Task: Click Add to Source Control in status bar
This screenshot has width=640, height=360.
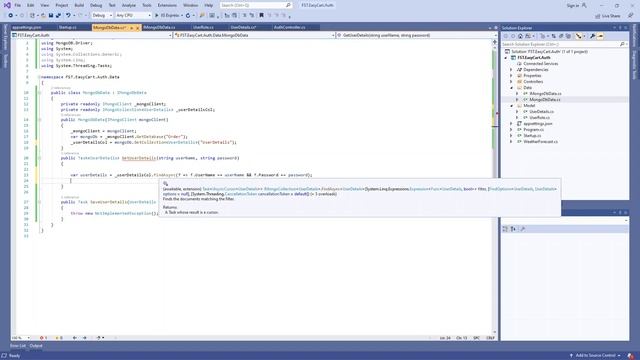Action: click(595, 356)
